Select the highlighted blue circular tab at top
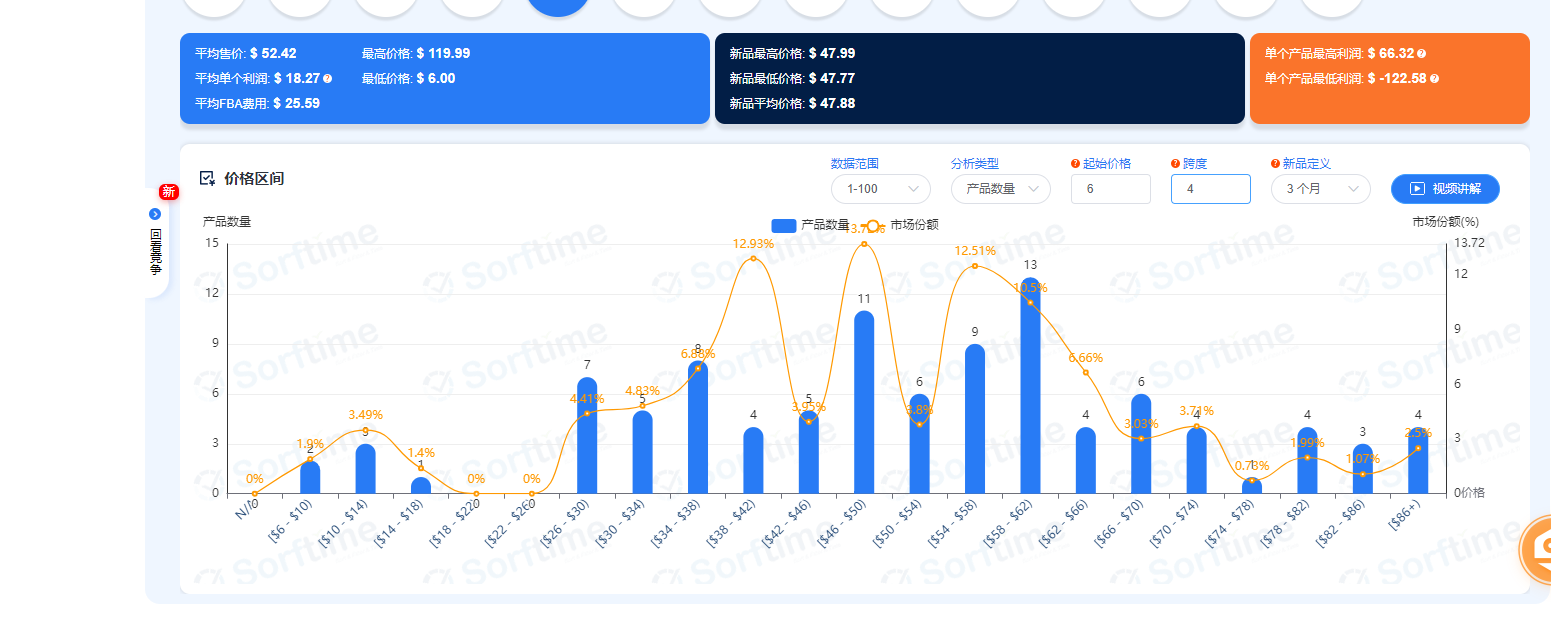Viewport: 1551px width, 632px height. (558, 6)
